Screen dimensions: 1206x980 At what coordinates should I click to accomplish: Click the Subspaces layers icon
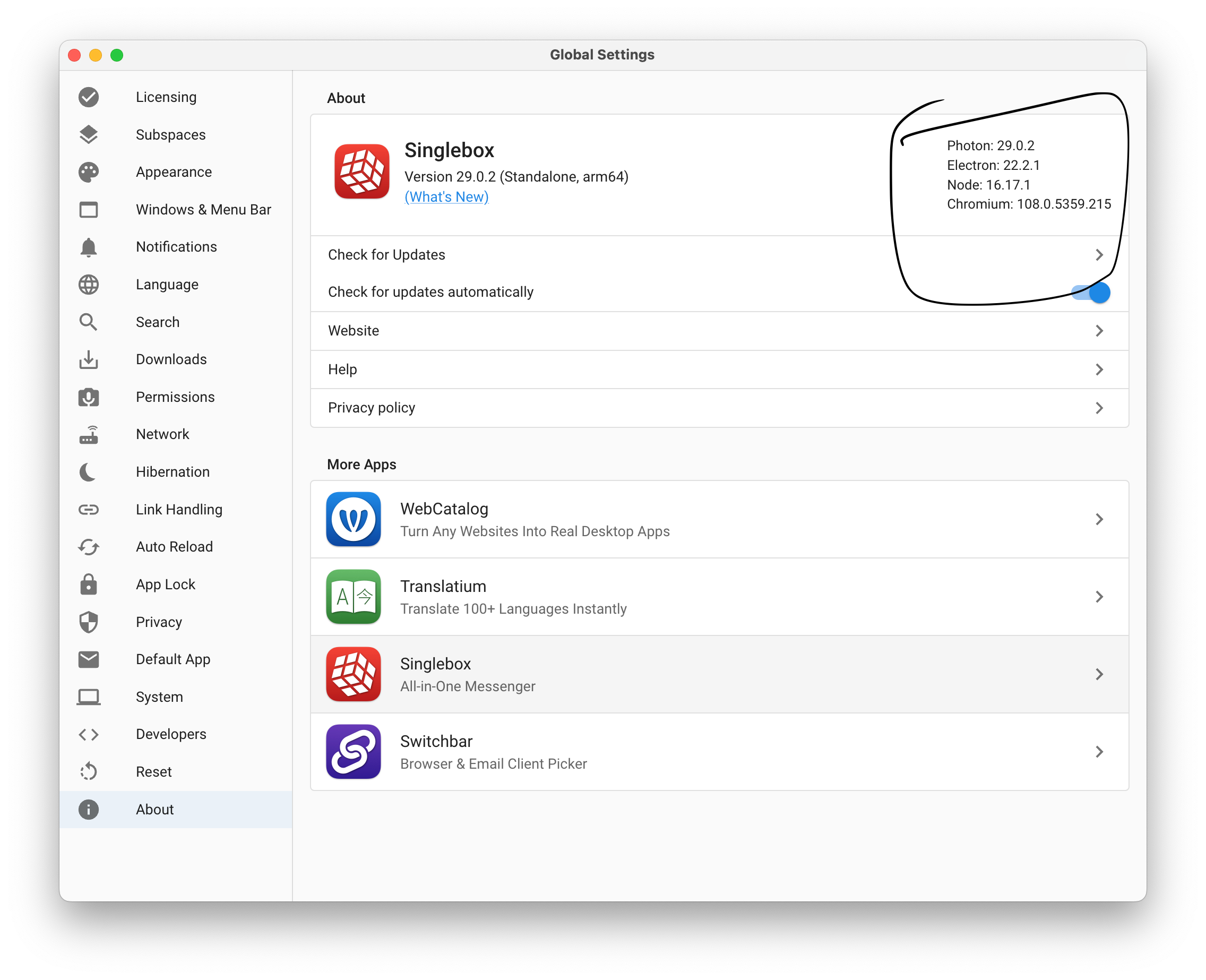[89, 135]
